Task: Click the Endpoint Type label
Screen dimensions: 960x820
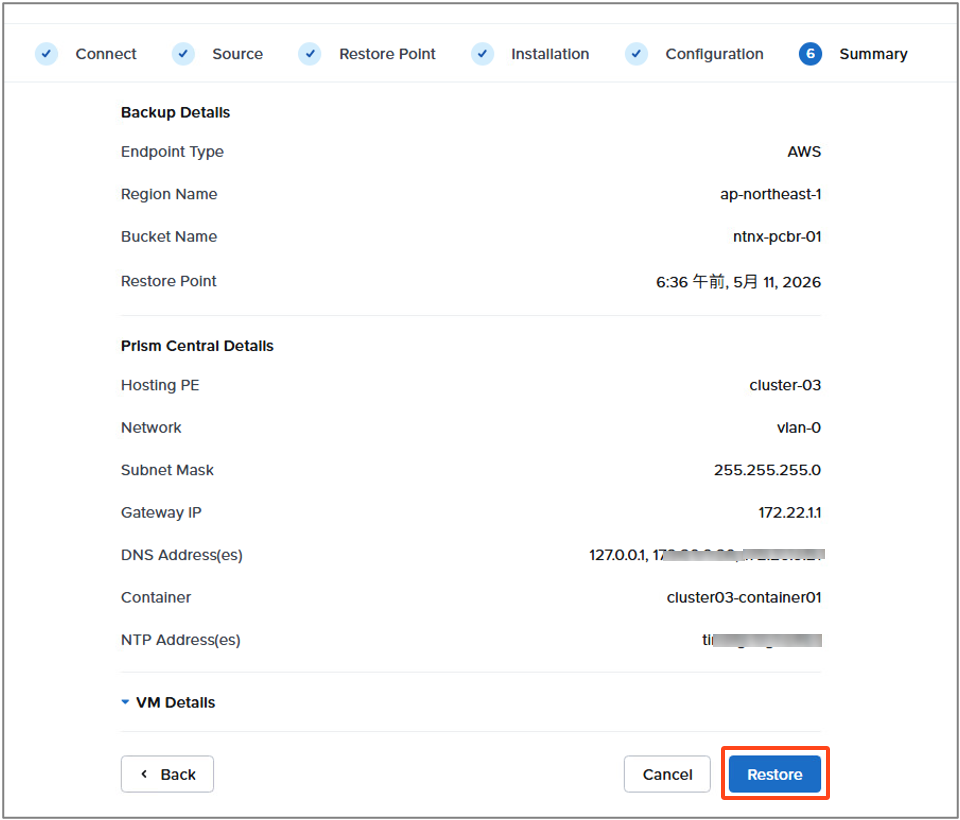Action: [x=172, y=152]
